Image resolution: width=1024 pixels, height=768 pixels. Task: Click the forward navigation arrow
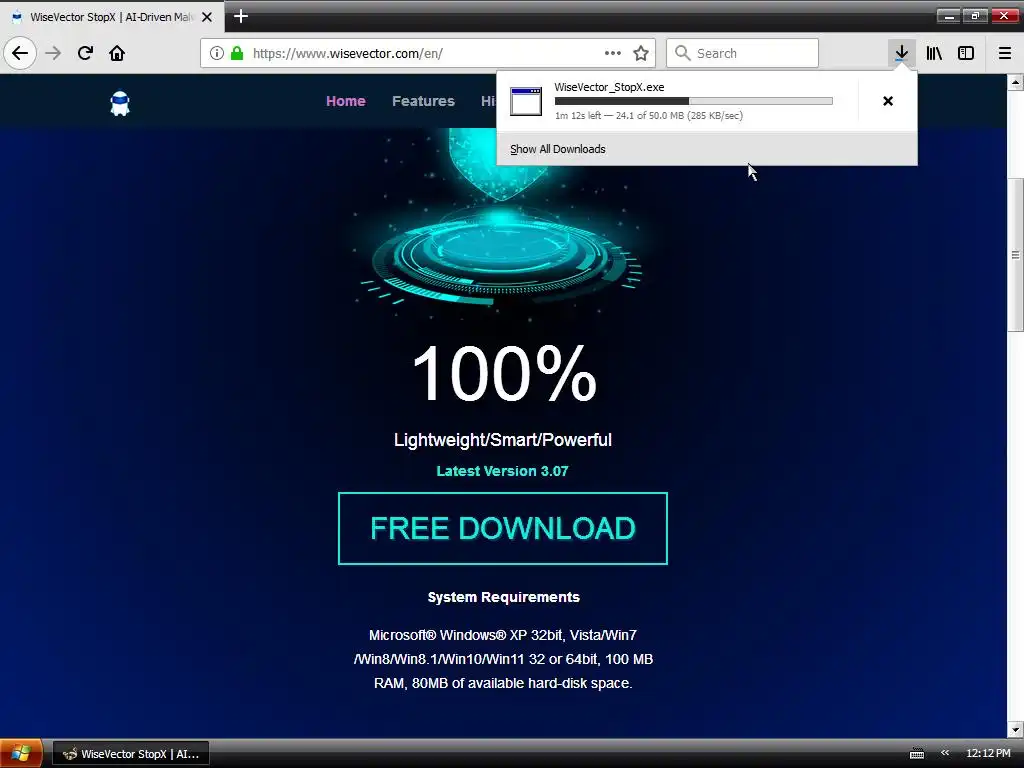pos(54,53)
